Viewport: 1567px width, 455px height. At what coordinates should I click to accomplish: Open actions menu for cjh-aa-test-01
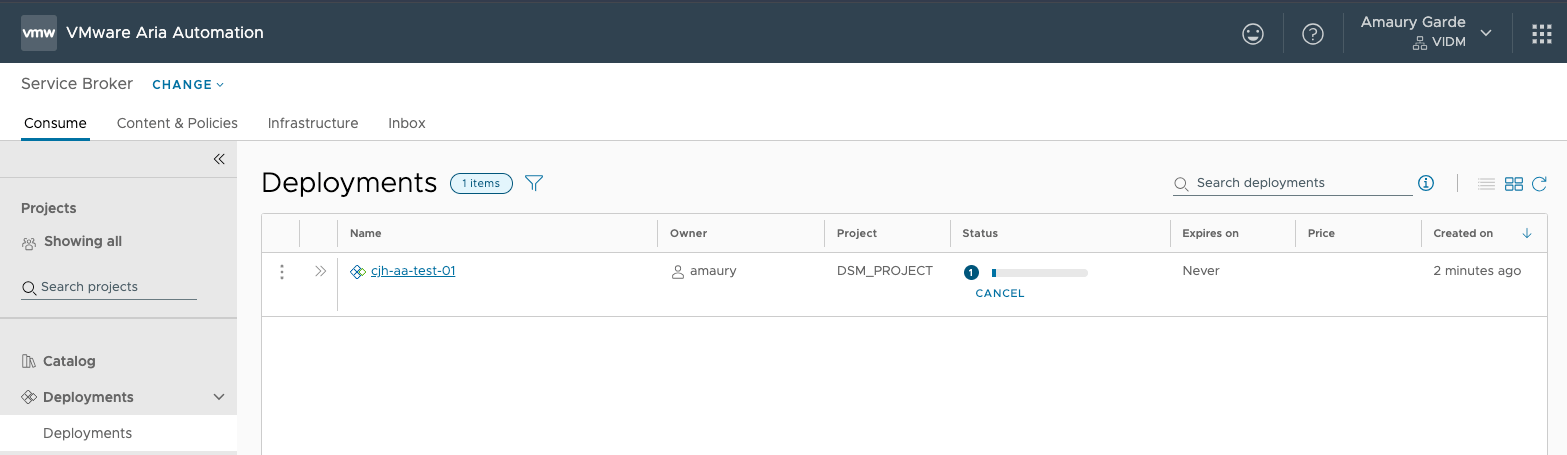(282, 272)
